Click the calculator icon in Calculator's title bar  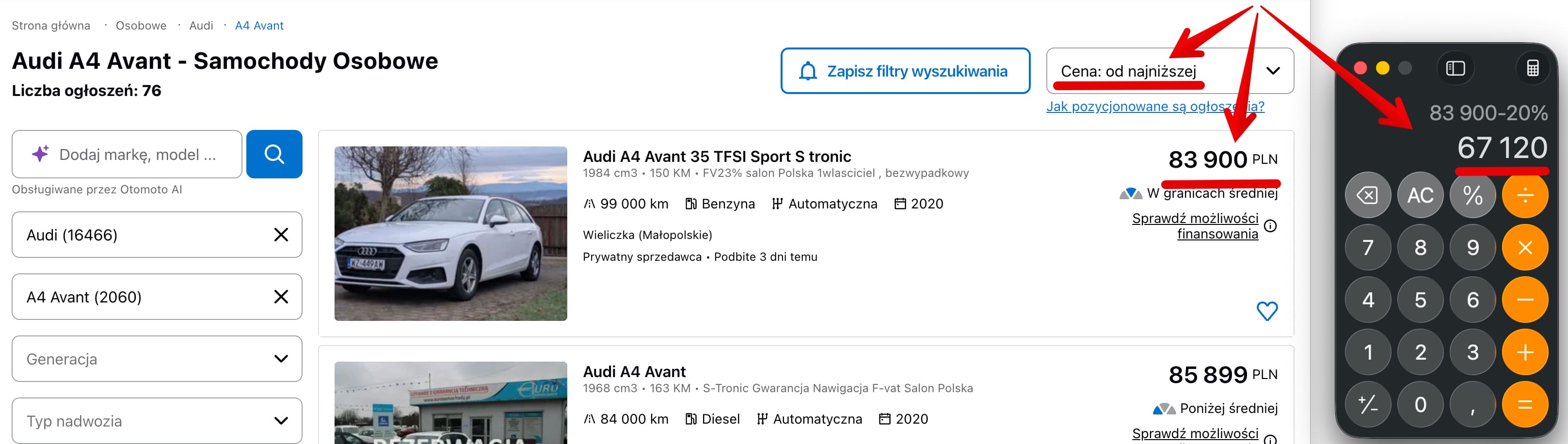coord(1534,68)
